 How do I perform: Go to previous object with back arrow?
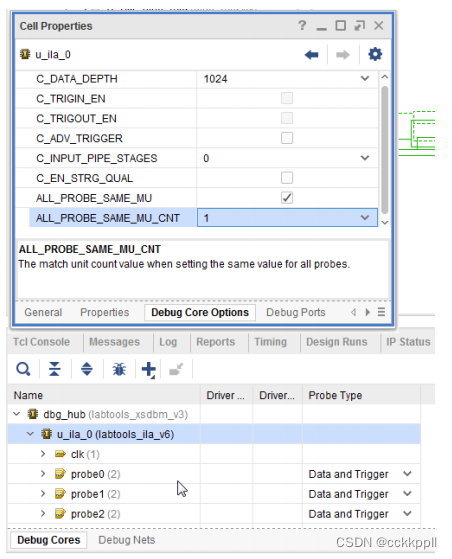point(312,55)
